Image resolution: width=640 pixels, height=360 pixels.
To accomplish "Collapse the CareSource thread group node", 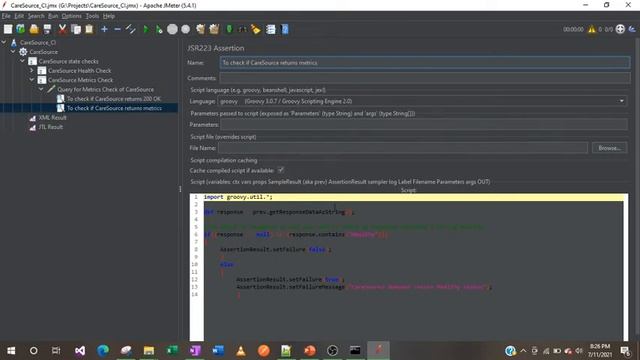I will (13, 51).
